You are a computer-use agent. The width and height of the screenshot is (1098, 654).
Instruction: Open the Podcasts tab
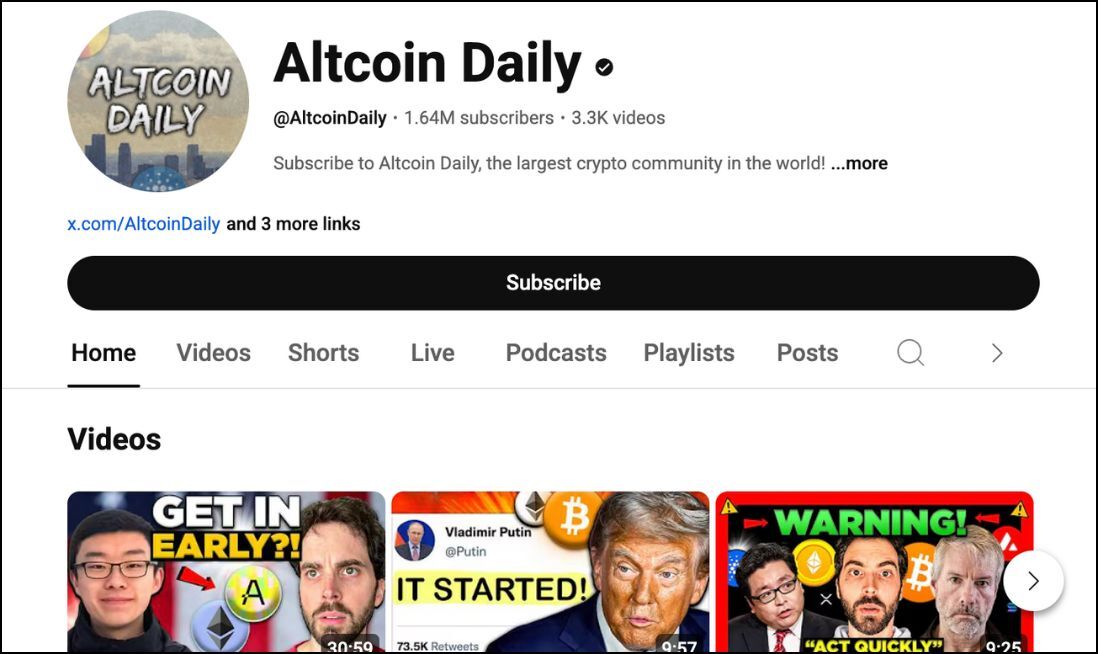tap(556, 353)
